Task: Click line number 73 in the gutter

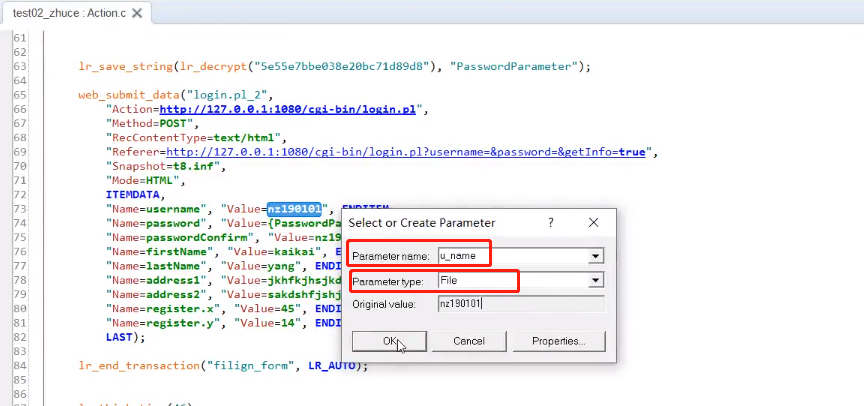Action: 20,209
